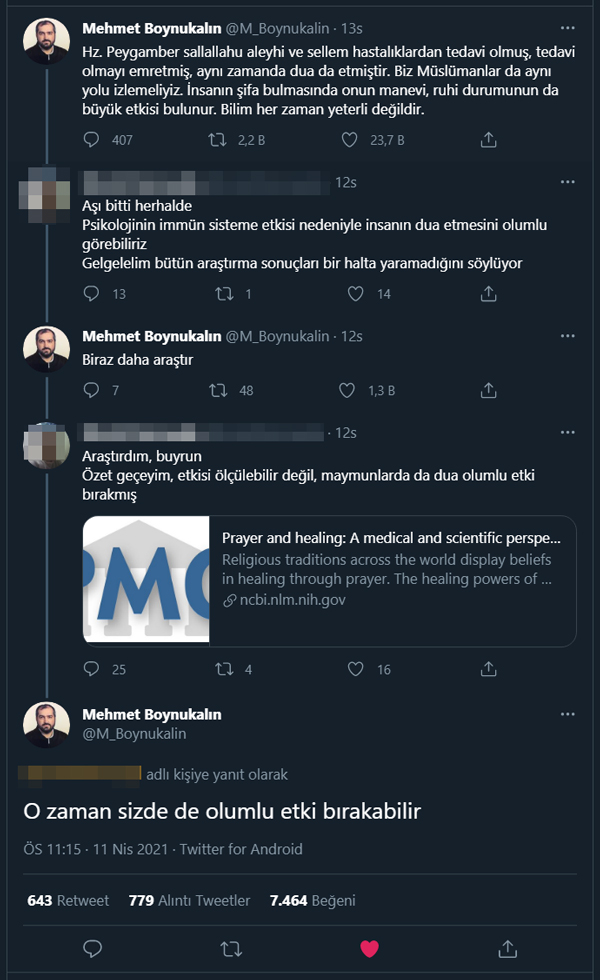The height and width of the screenshot is (980, 600).
Task: Open more options on 'Araştırdım, buyrun' tweet
Action: coord(568,432)
